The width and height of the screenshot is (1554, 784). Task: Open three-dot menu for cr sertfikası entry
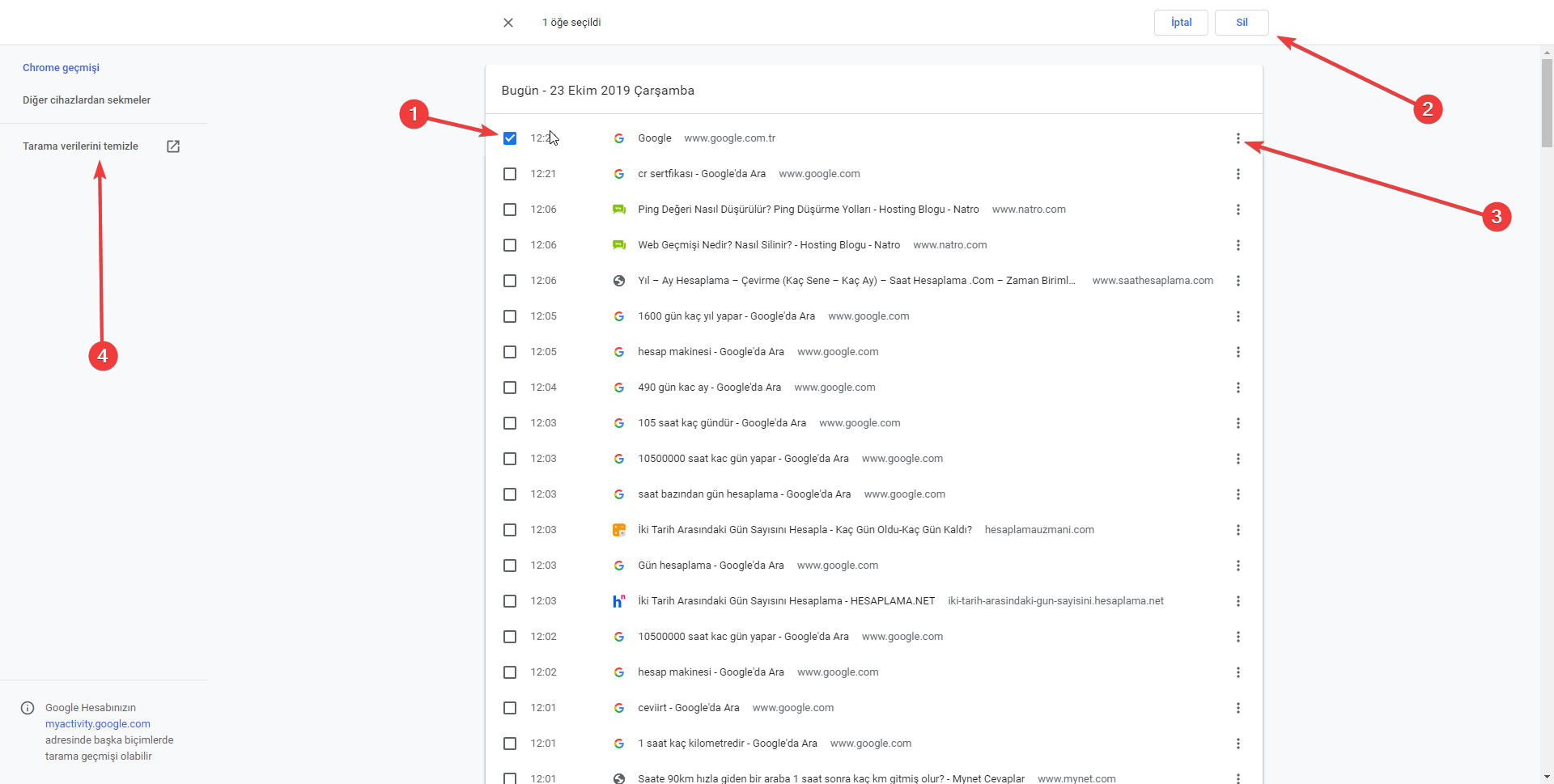pos(1238,174)
